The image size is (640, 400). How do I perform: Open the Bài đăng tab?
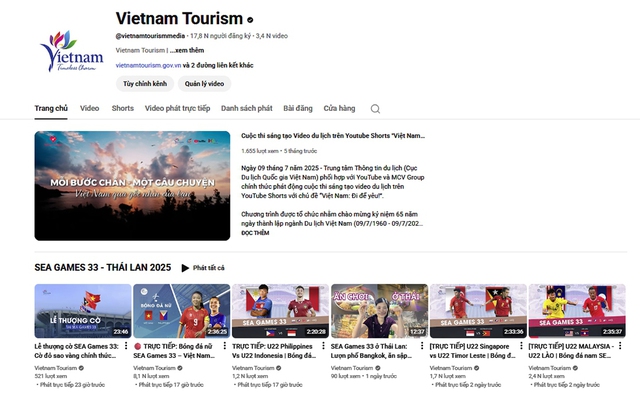click(x=298, y=108)
